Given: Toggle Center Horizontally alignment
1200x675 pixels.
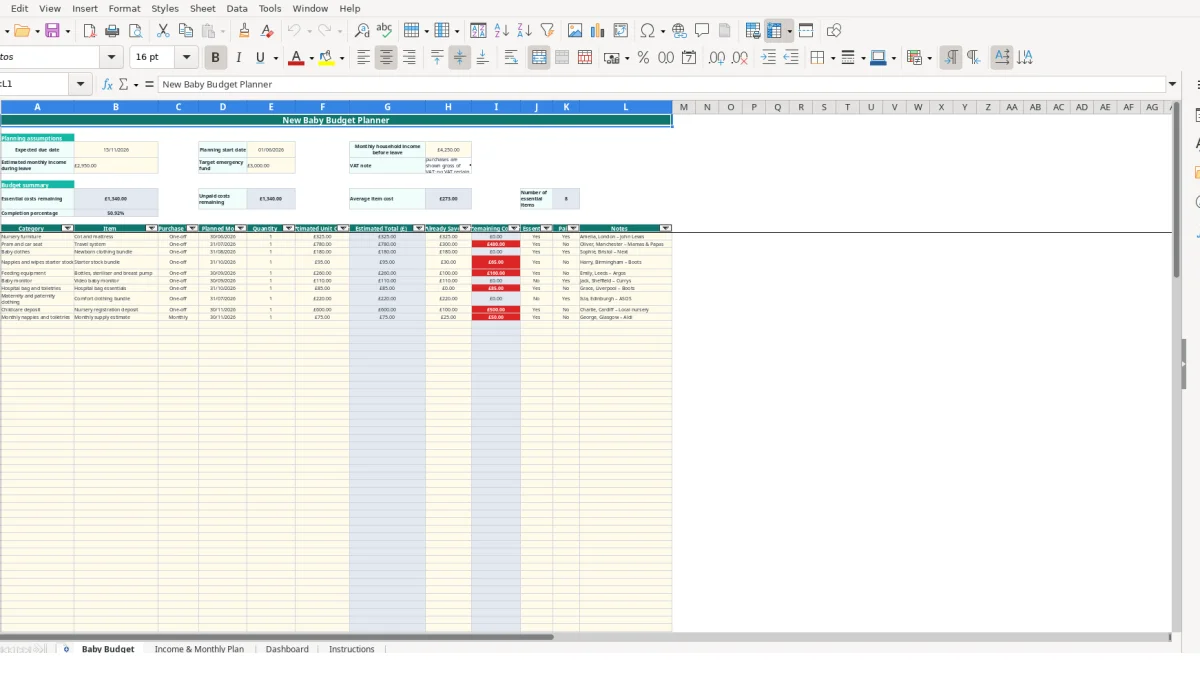Looking at the screenshot, I should (386, 58).
